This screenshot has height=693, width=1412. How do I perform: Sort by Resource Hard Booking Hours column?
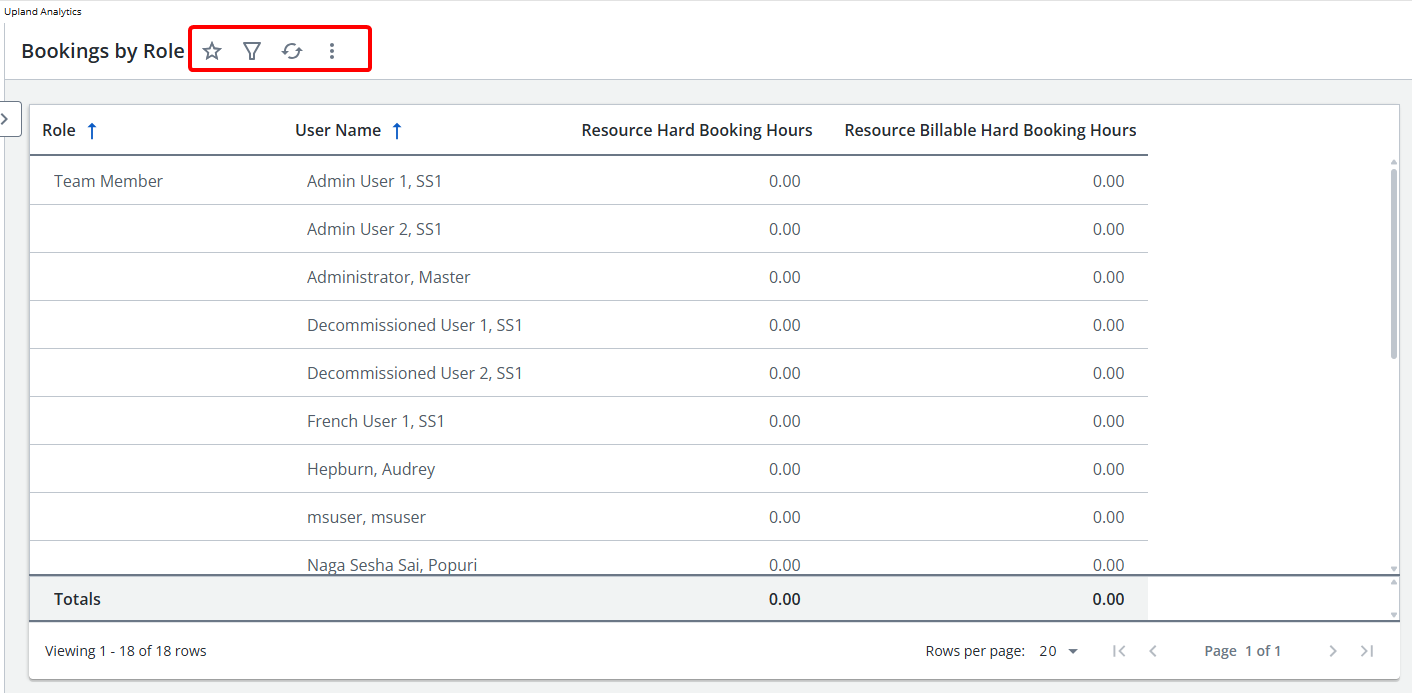(x=696, y=130)
